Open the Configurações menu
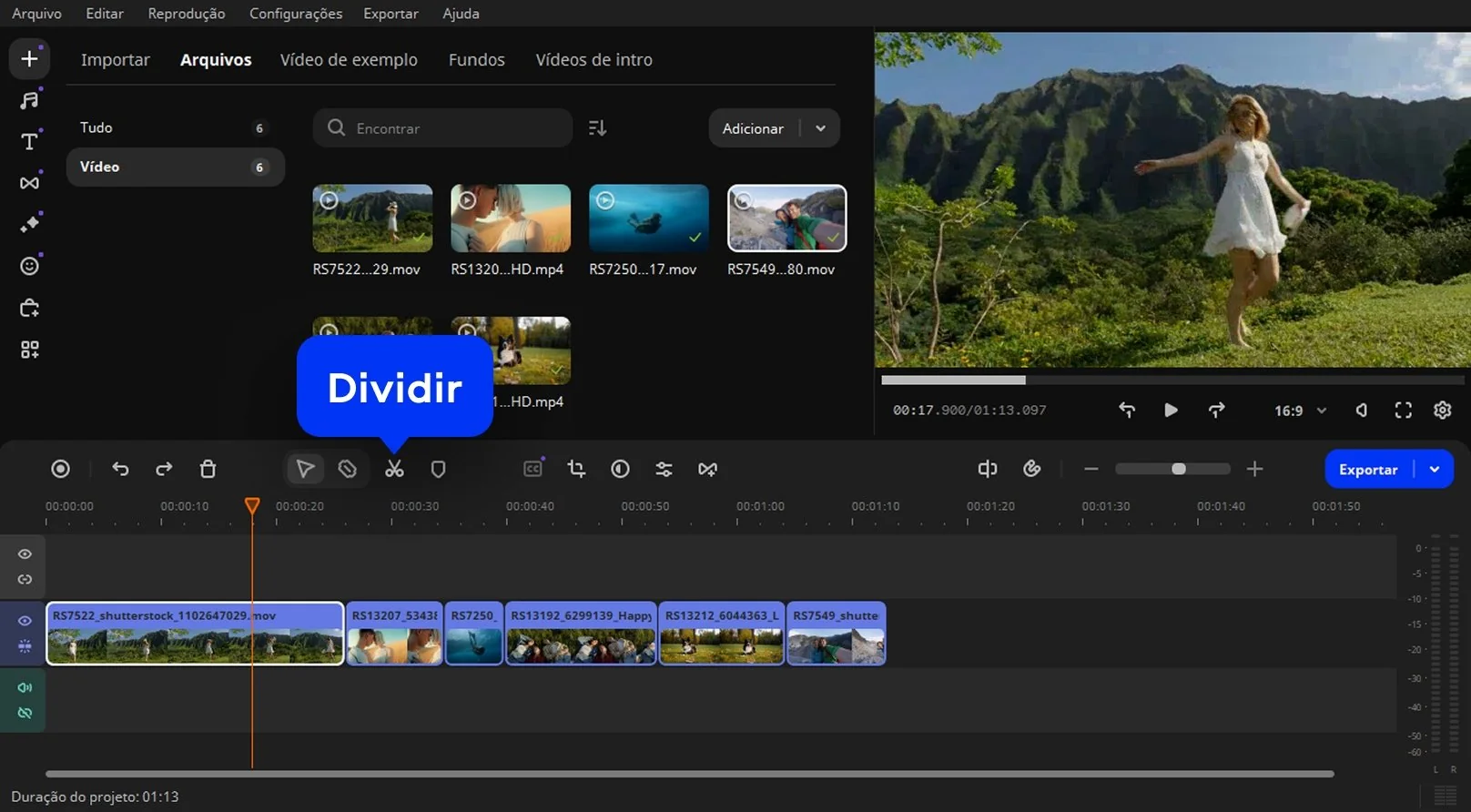 (296, 14)
